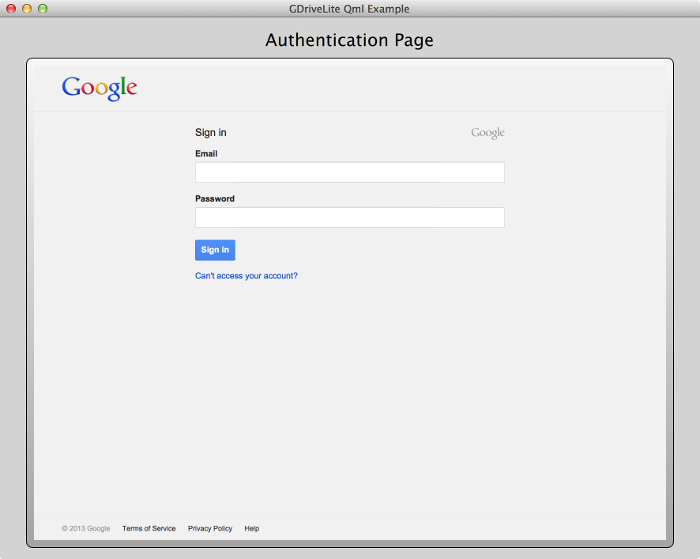Open the "Can't access your account?" link

pyautogui.click(x=246, y=276)
